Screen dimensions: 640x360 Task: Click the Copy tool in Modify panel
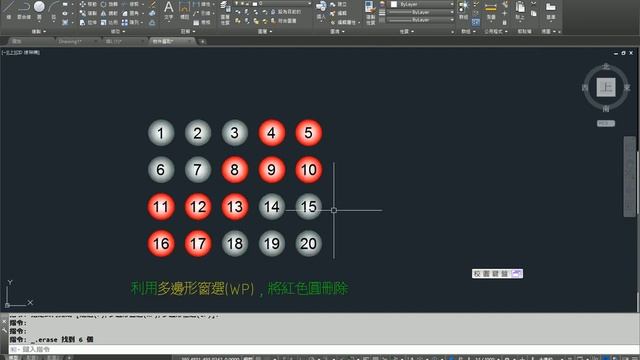(87, 13)
